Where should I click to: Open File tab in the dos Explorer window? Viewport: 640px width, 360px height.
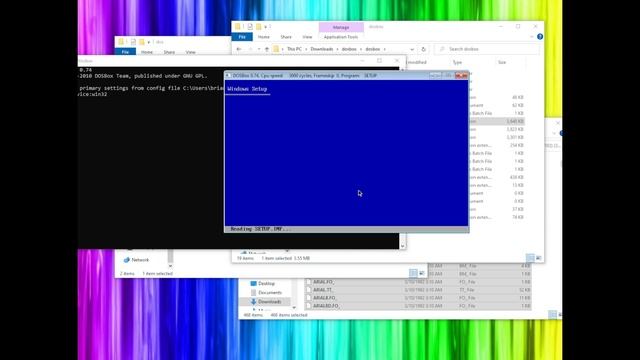[125, 52]
